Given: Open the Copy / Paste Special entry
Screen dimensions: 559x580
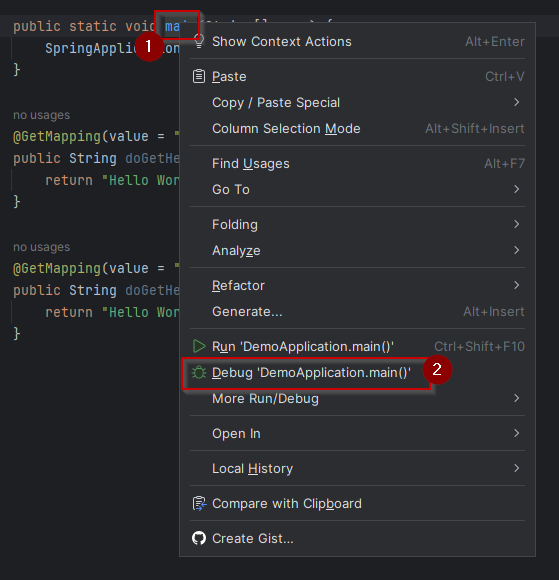Looking at the screenshot, I should (357, 102).
